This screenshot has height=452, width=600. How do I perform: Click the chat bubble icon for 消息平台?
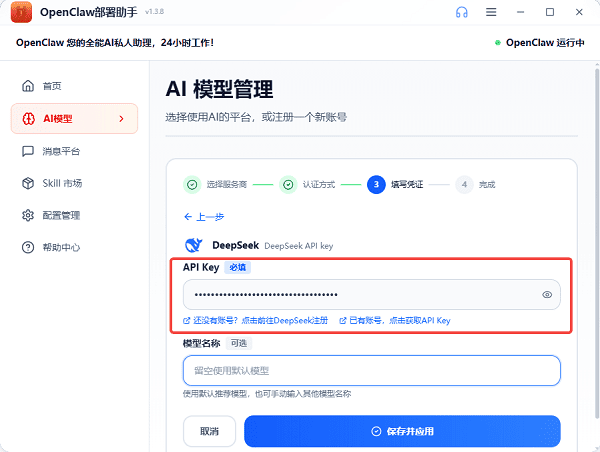[x=28, y=151]
